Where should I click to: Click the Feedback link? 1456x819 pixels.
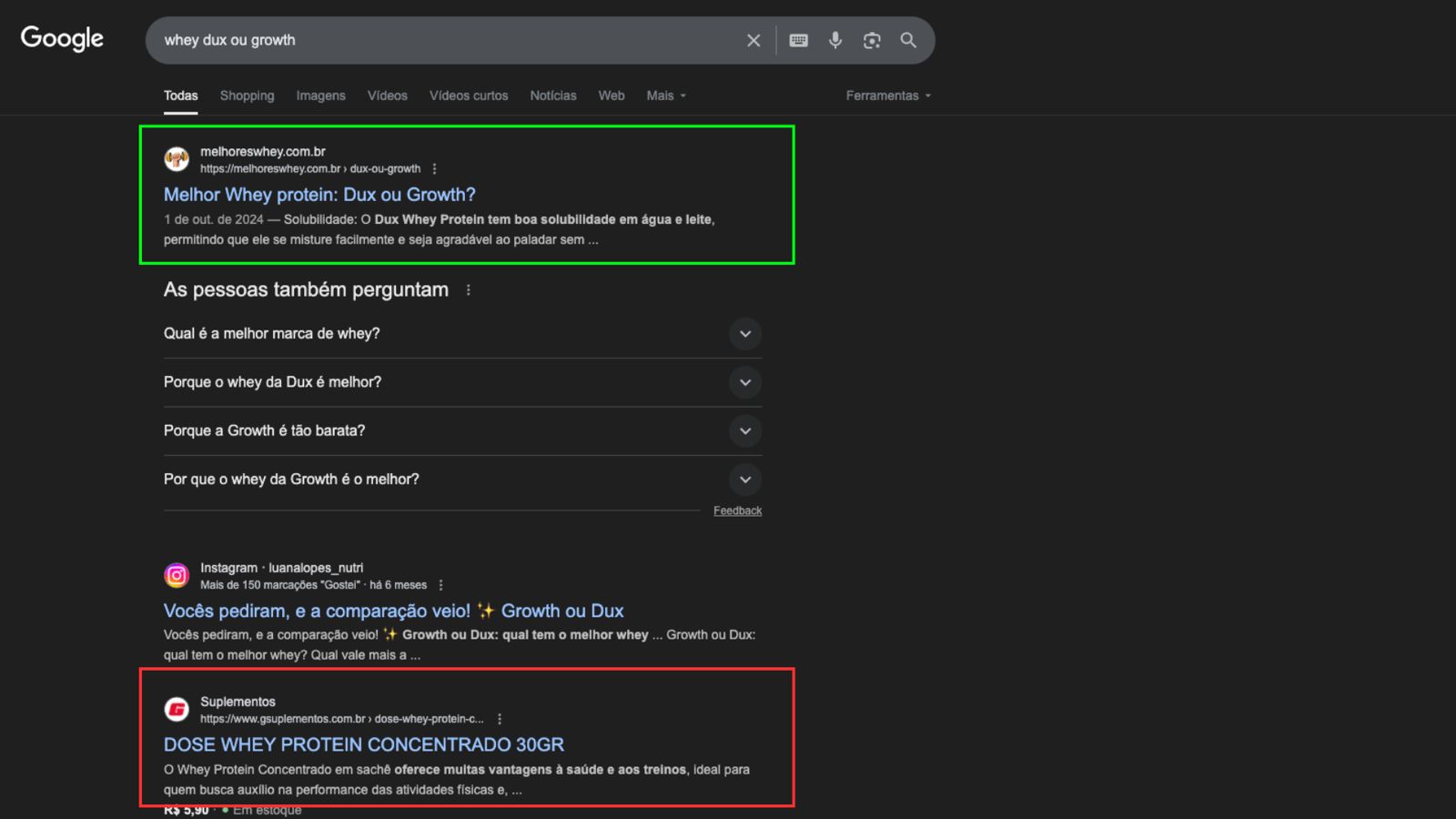[x=737, y=511]
